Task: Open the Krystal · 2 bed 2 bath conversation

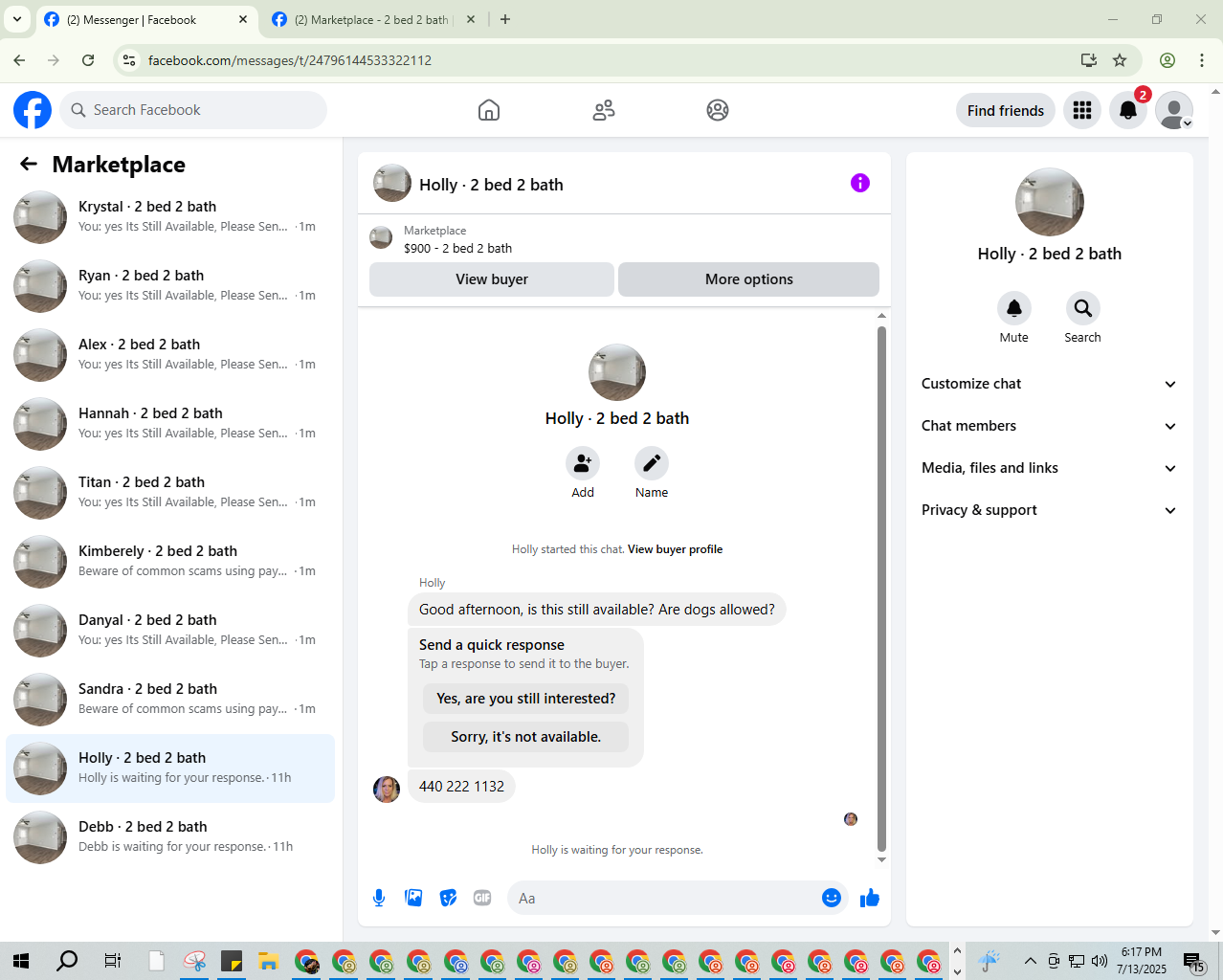Action: [x=170, y=217]
